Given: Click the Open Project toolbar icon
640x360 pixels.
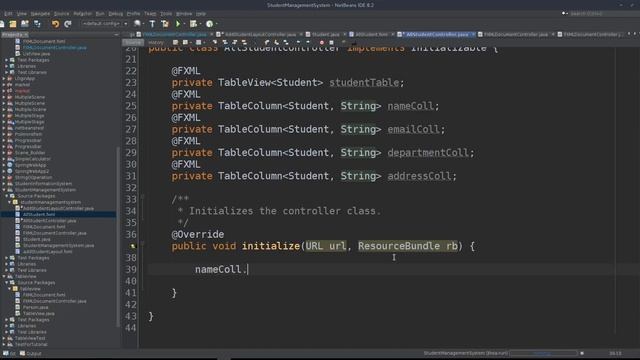Looking at the screenshot, I should coord(25,24).
